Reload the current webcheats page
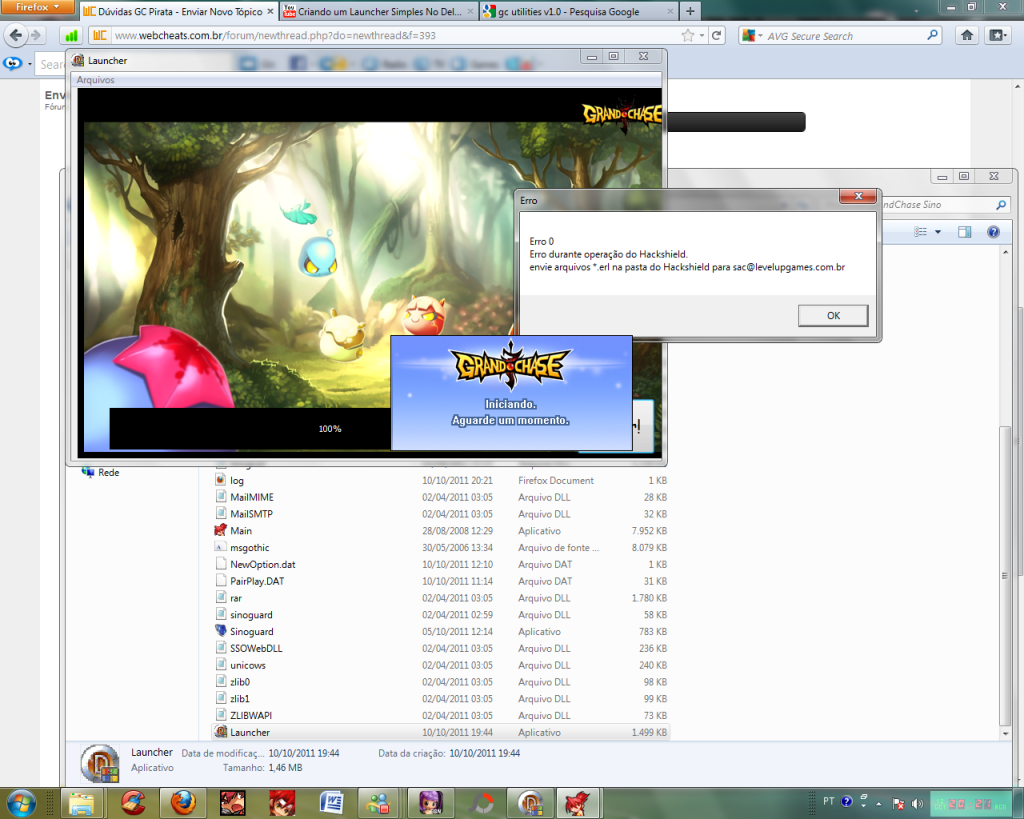Image resolution: width=1024 pixels, height=819 pixels. point(716,35)
